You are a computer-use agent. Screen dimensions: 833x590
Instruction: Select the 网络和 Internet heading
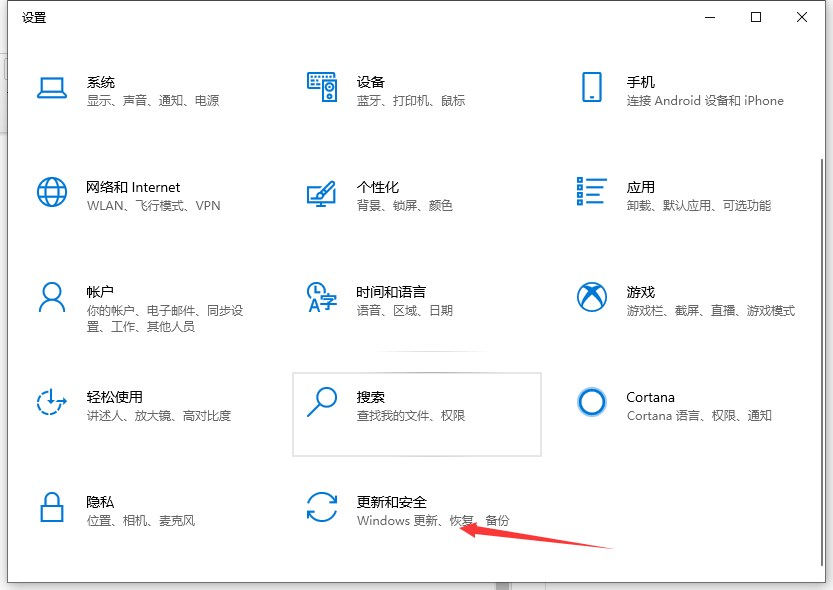[x=133, y=187]
